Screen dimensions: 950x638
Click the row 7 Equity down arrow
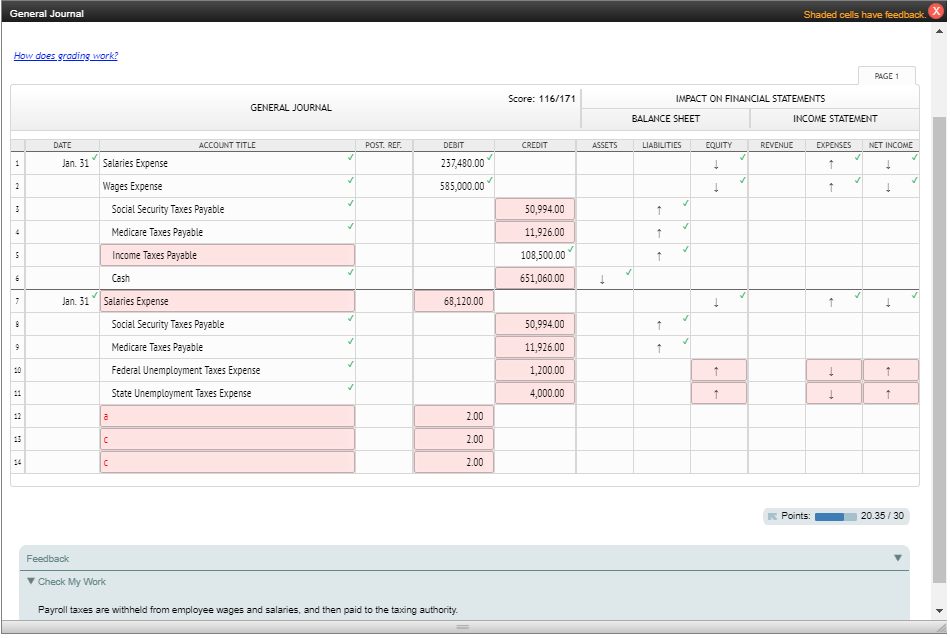tap(716, 302)
